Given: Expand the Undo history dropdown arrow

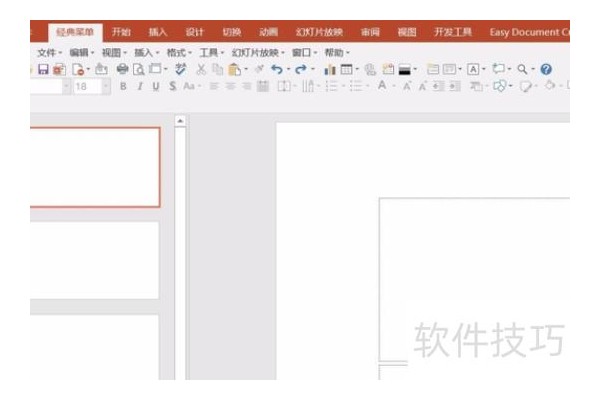Looking at the screenshot, I should click(x=288, y=69).
